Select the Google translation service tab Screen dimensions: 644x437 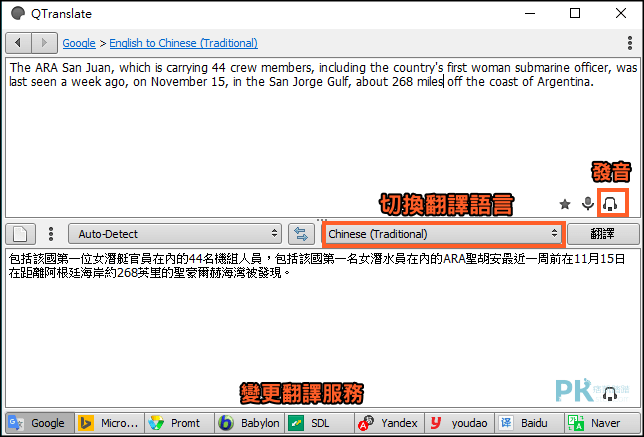tap(40, 423)
